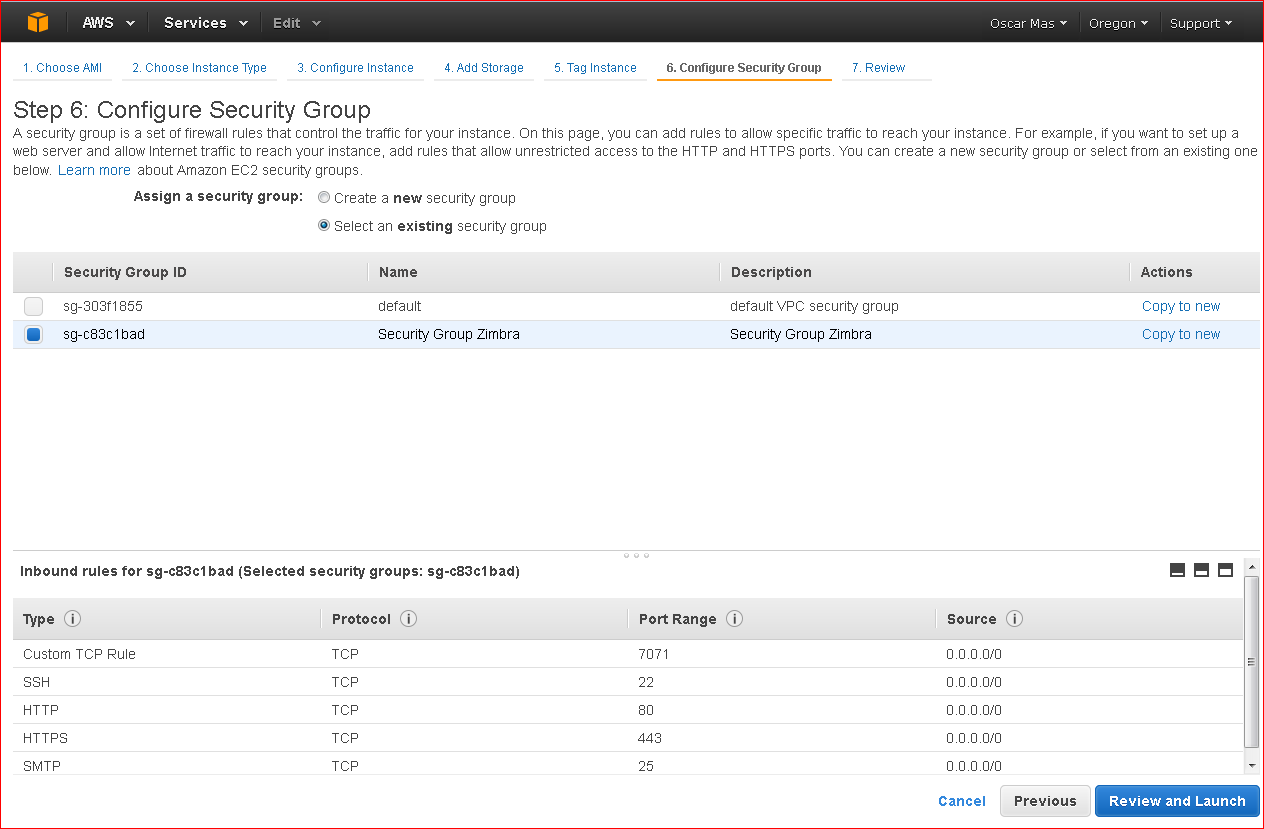1264x829 pixels.
Task: Maximize the inbound rules panel
Action: pos(1225,570)
